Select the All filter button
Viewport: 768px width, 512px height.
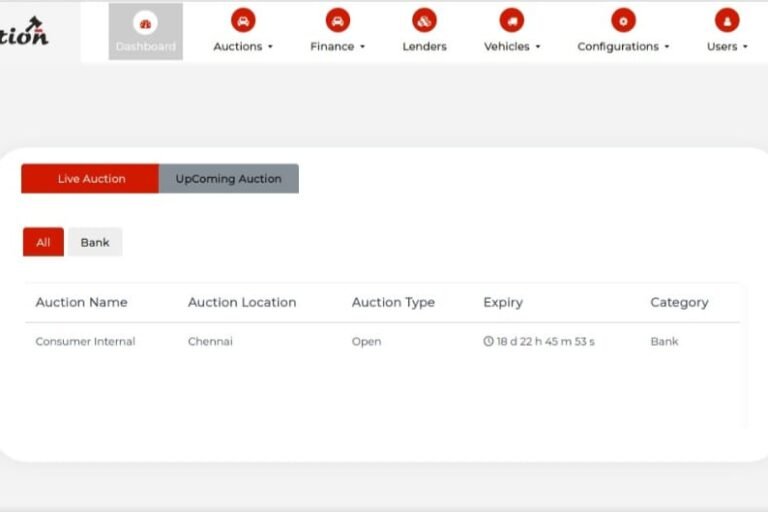(x=43, y=242)
